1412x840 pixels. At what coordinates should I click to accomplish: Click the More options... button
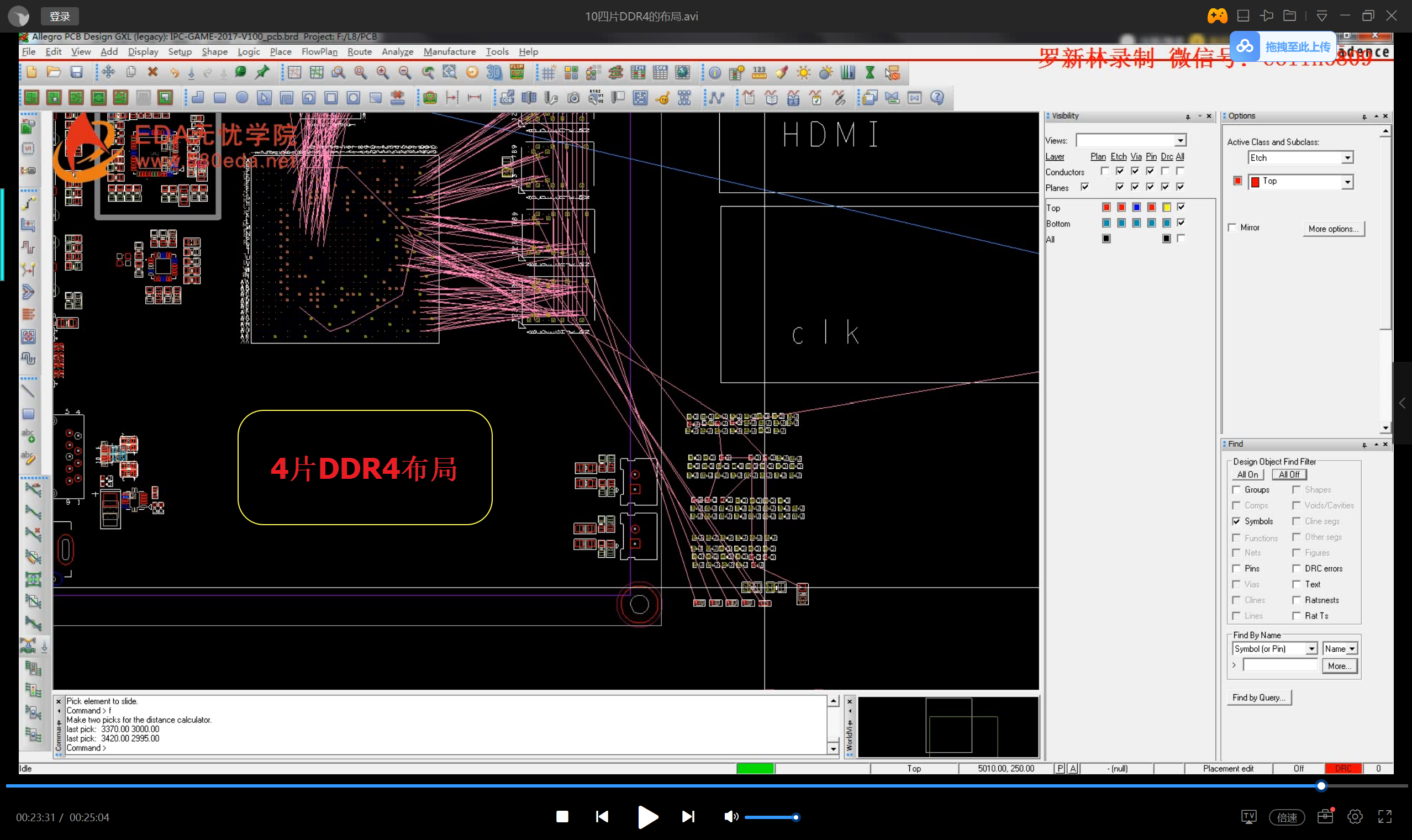[1334, 229]
